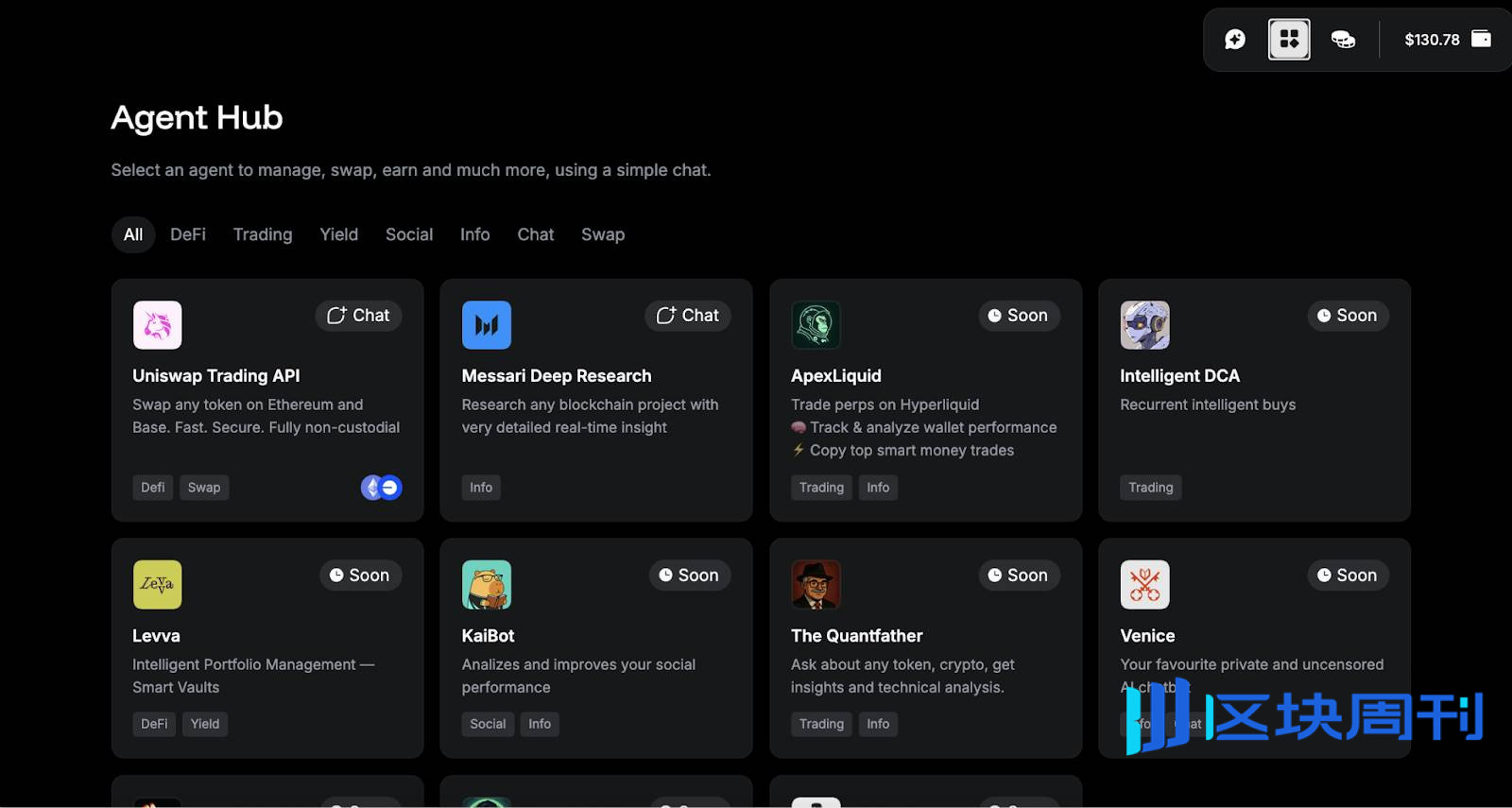The width and height of the screenshot is (1512, 808).
Task: Open the coins icon in top bar
Action: point(1343,40)
